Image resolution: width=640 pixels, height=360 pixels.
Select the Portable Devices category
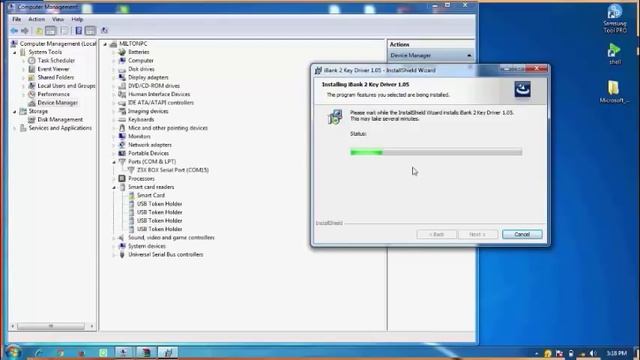click(x=149, y=153)
